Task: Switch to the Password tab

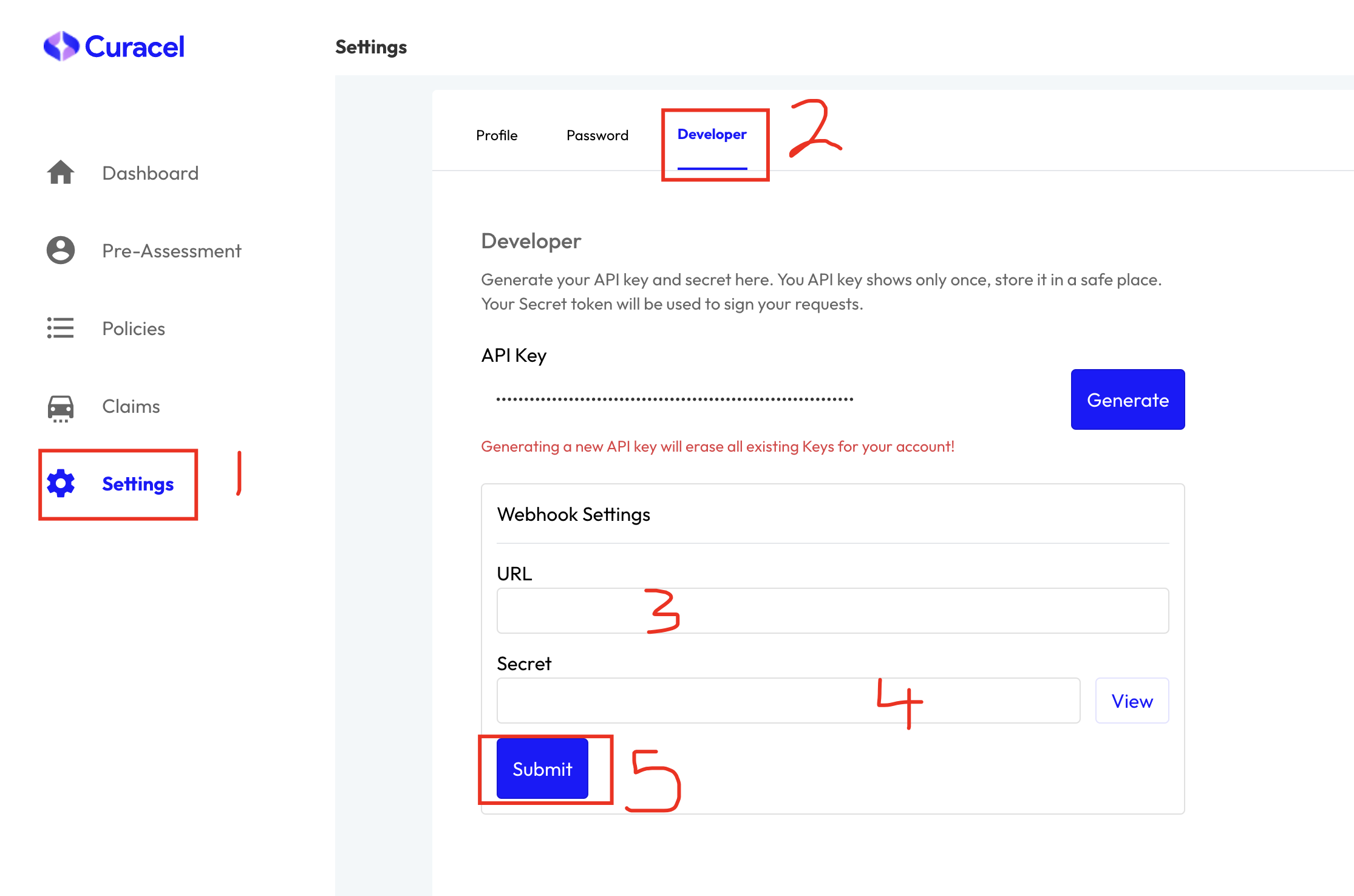Action: tap(597, 134)
